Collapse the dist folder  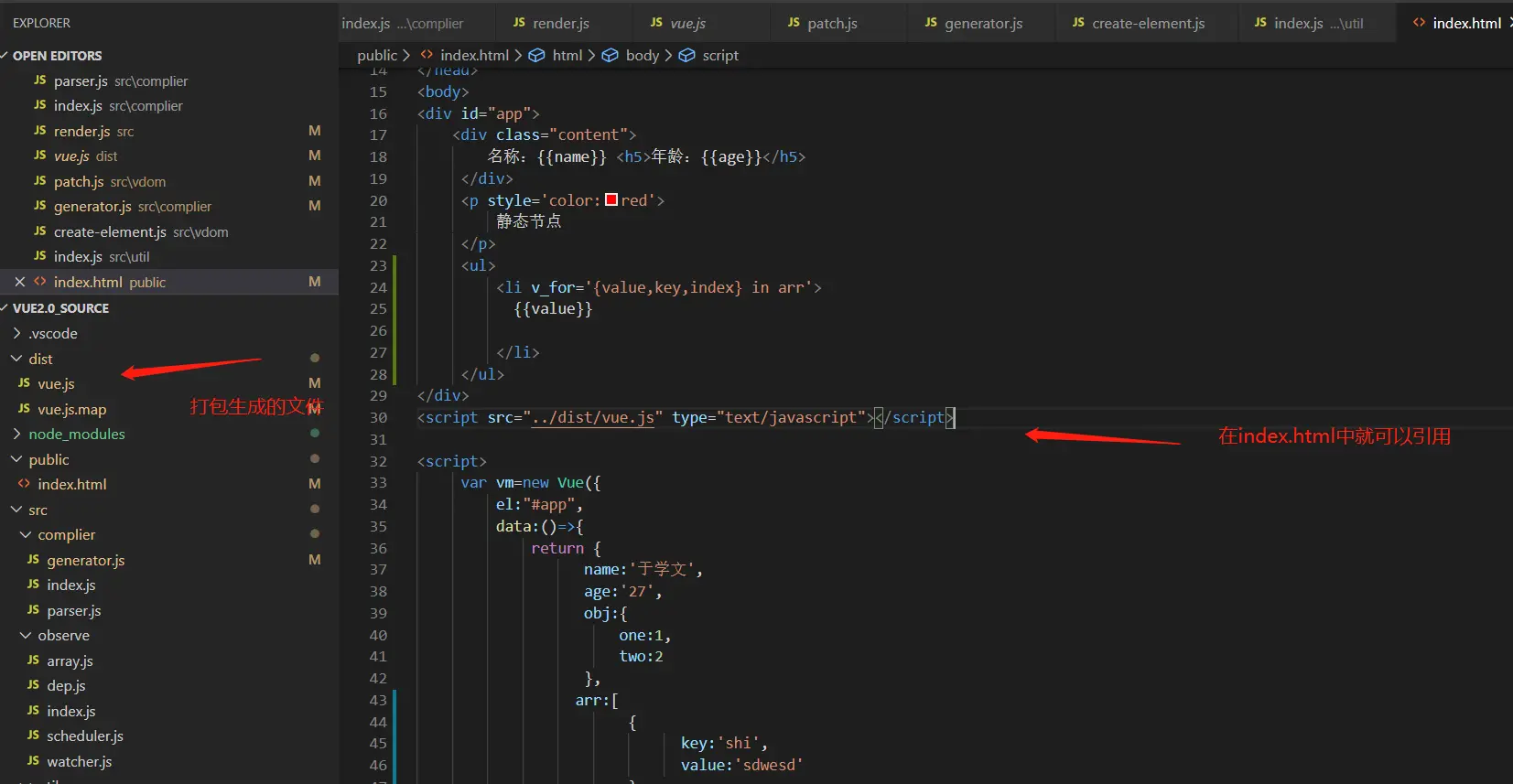tap(16, 359)
